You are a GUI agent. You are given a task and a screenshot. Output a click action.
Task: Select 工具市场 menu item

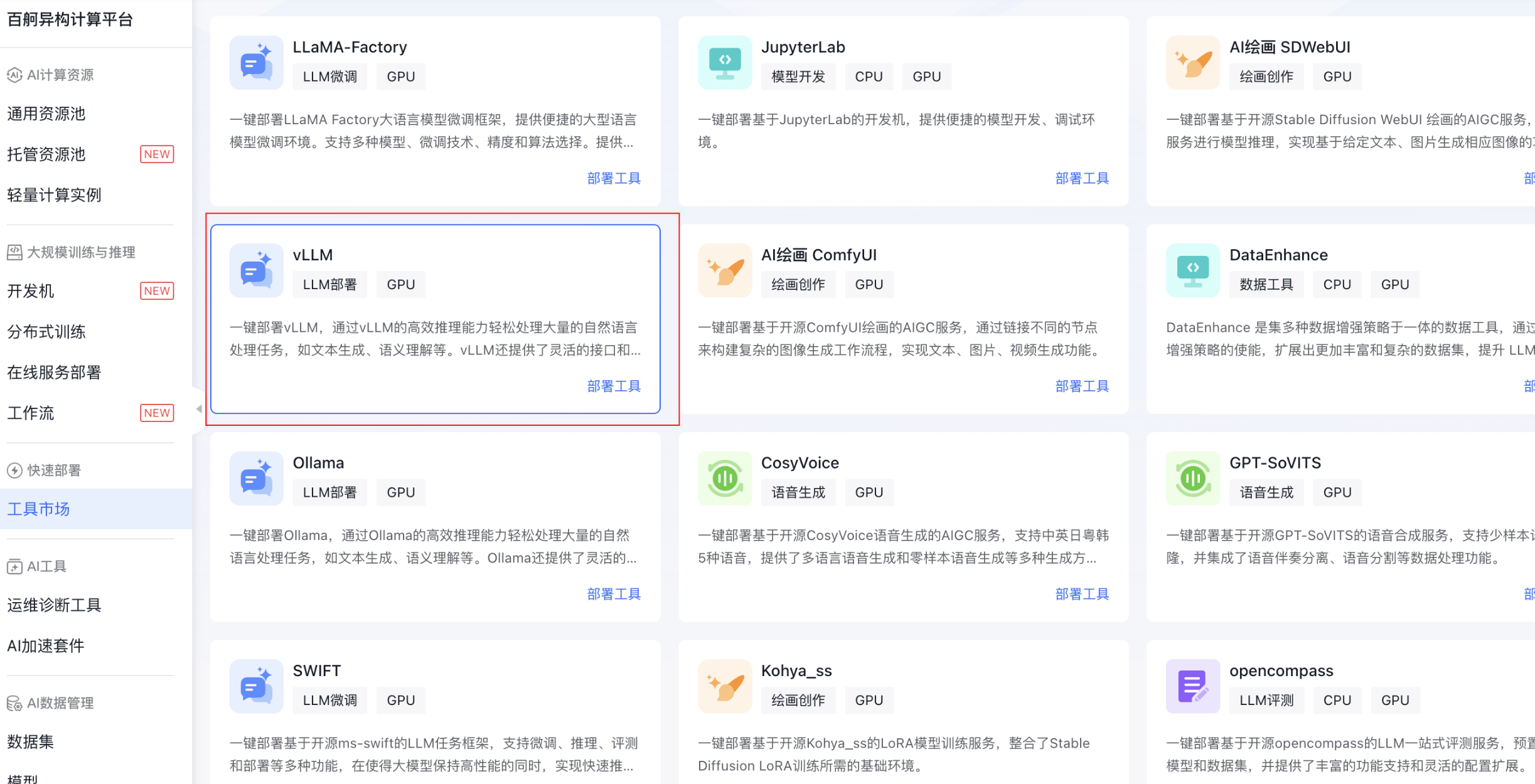click(x=96, y=509)
